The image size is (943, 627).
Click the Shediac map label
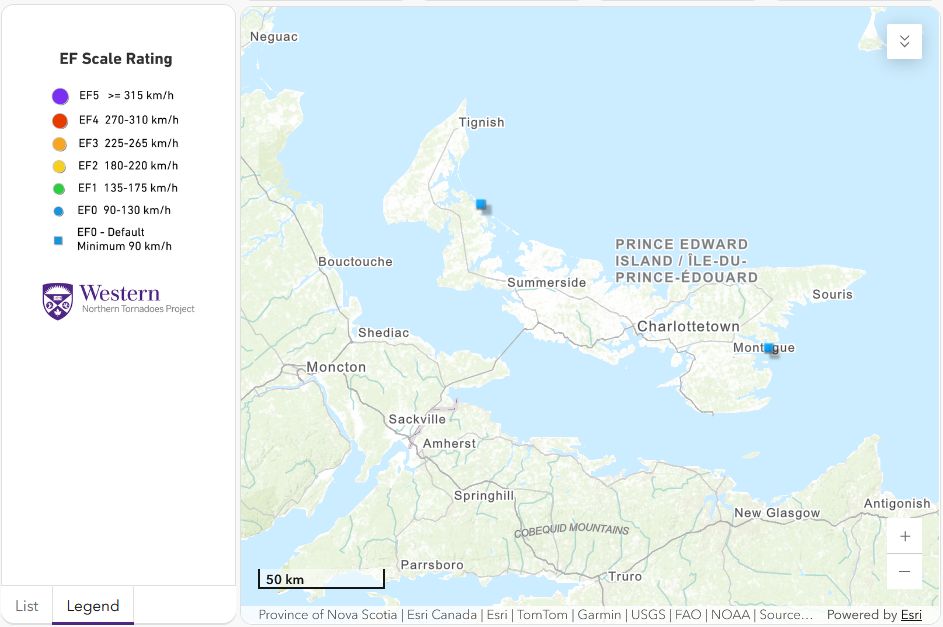(x=384, y=332)
